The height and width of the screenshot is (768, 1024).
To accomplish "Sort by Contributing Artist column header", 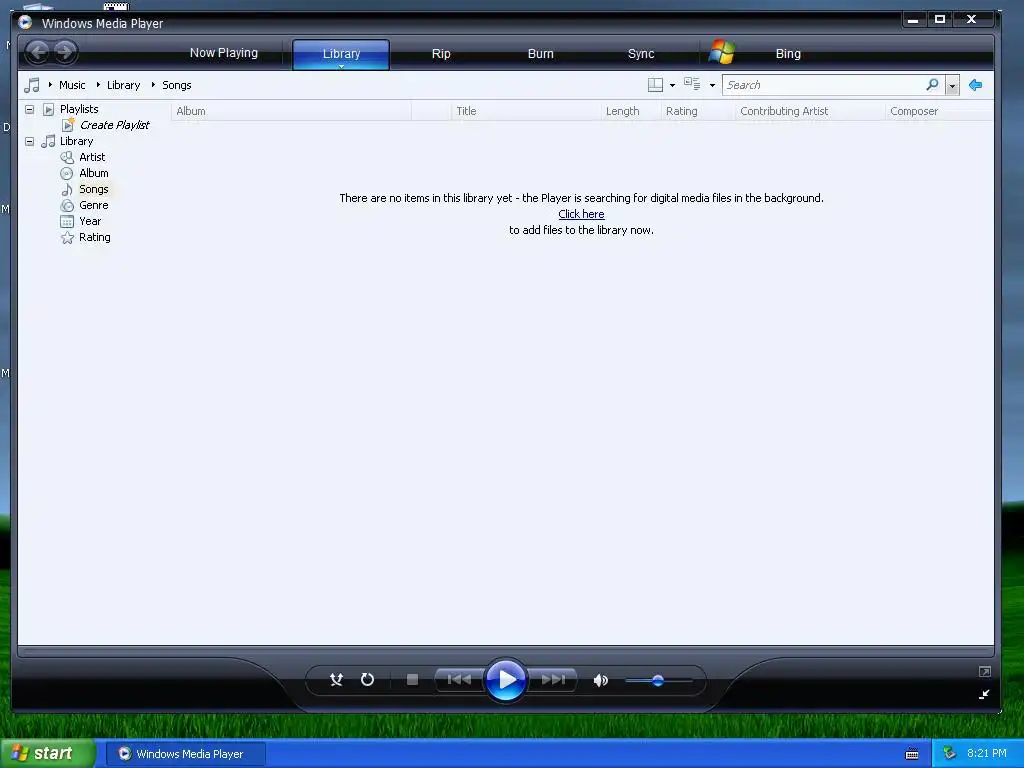I will click(810, 111).
